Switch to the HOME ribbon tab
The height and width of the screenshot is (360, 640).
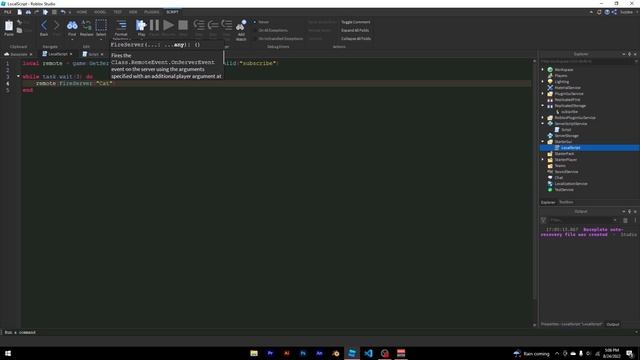coord(82,12)
